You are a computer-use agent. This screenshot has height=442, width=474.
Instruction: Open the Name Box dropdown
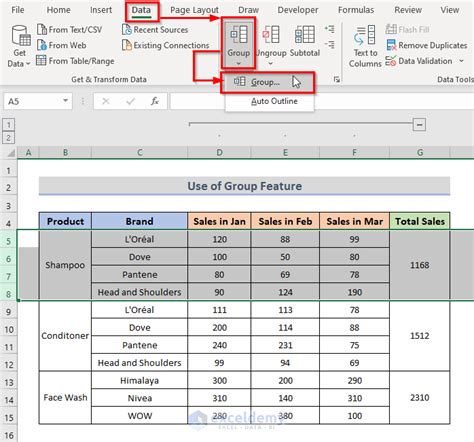(x=65, y=101)
